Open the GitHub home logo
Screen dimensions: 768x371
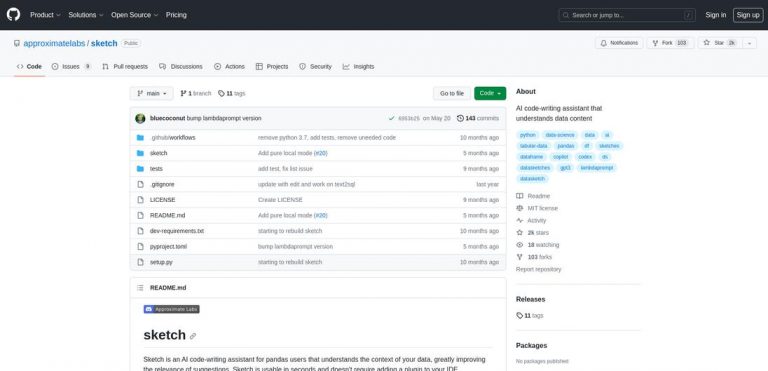13,15
